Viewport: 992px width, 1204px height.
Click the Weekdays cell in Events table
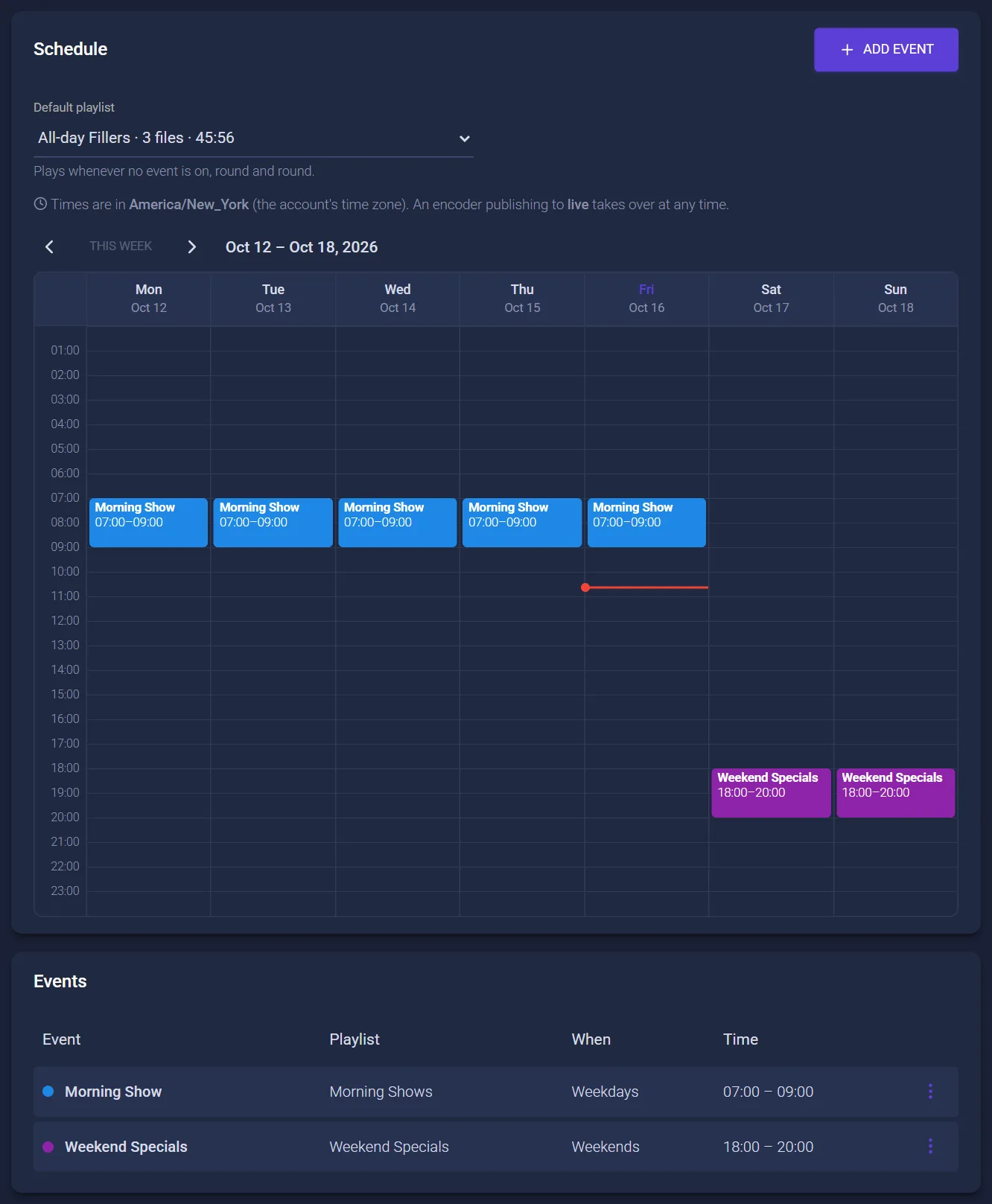coord(605,1092)
